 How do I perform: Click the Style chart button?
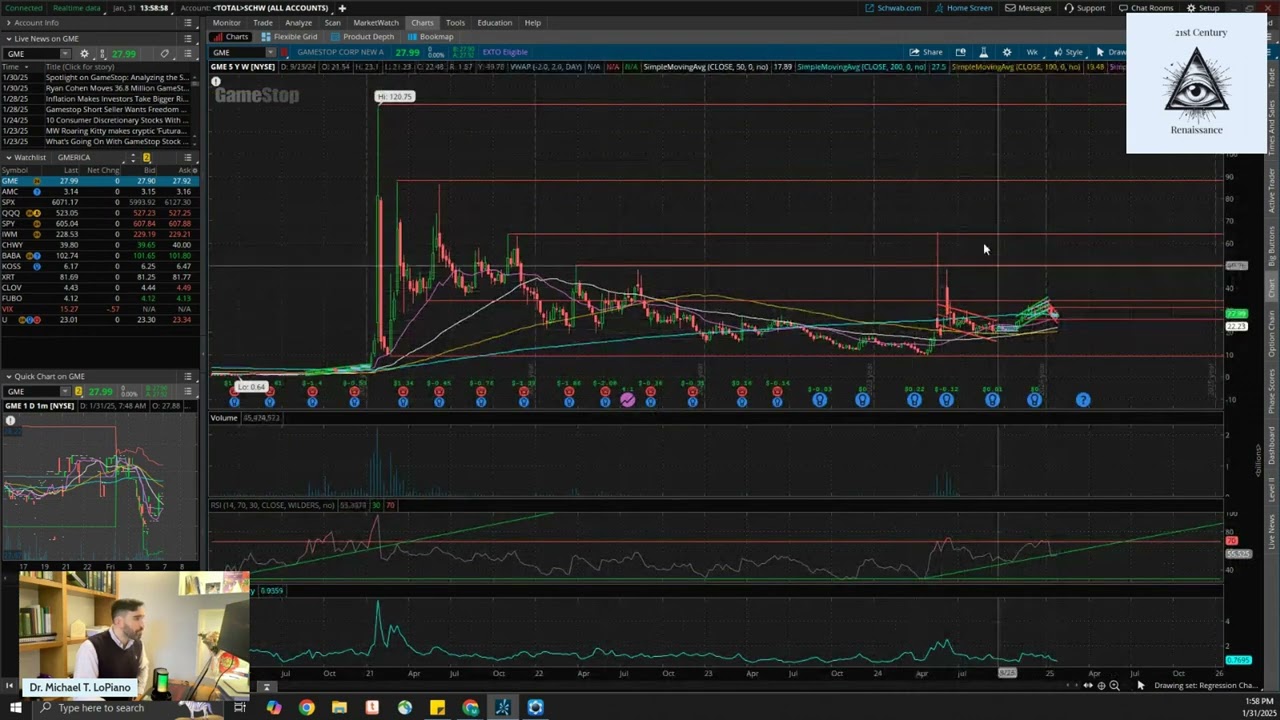(x=1069, y=52)
